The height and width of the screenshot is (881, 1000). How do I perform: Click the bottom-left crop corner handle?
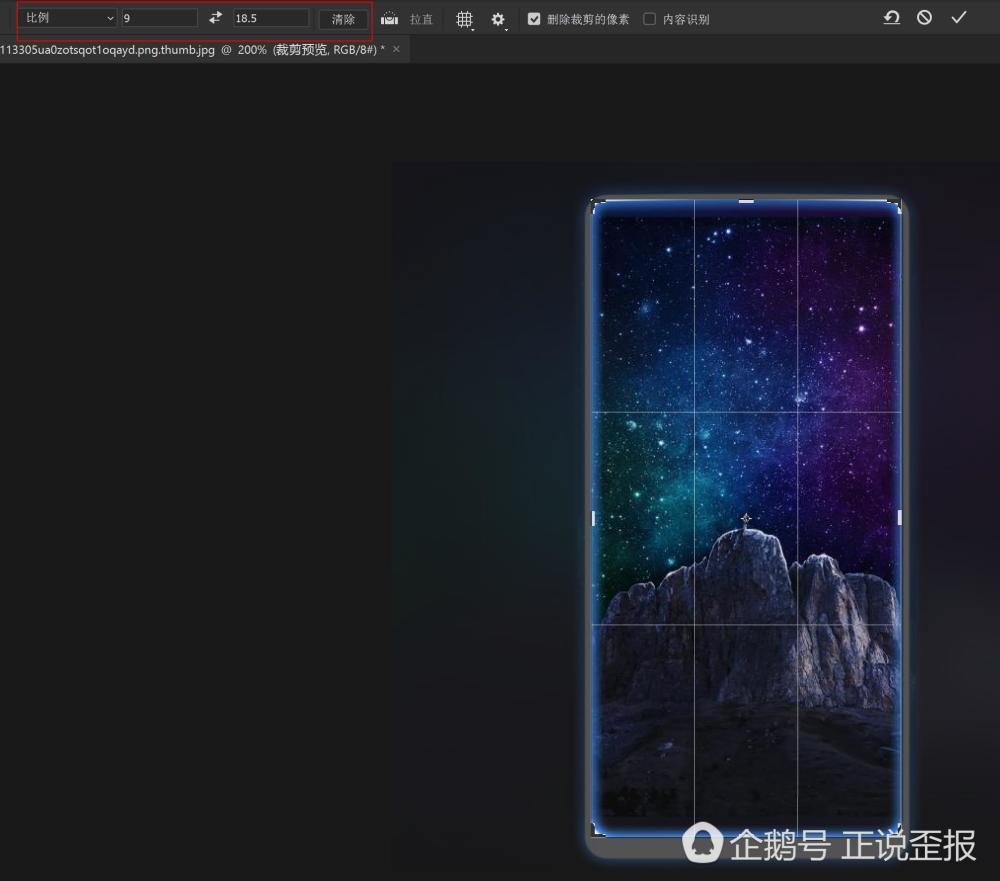click(598, 829)
